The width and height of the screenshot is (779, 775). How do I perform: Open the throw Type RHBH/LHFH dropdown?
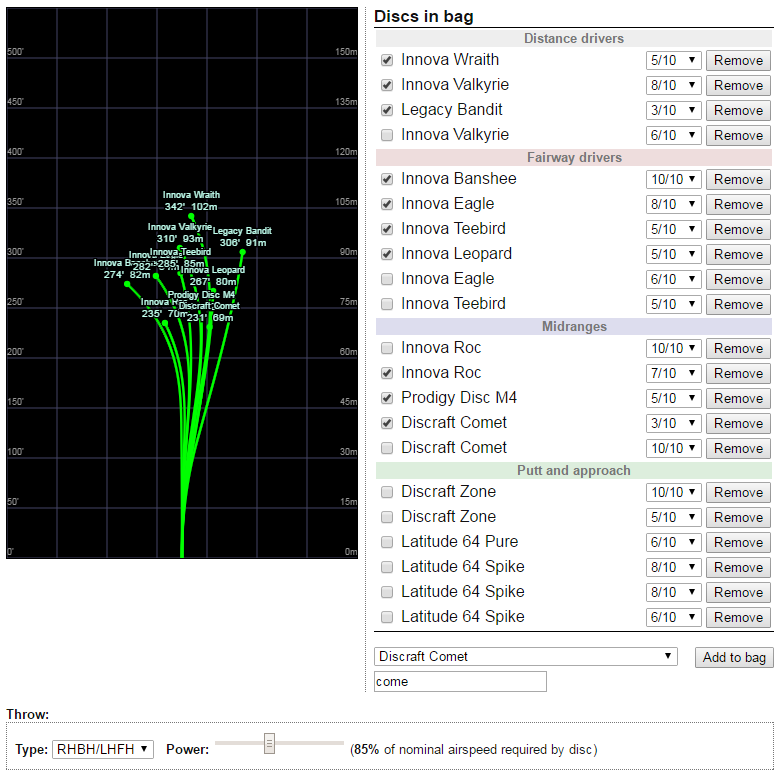pos(103,749)
